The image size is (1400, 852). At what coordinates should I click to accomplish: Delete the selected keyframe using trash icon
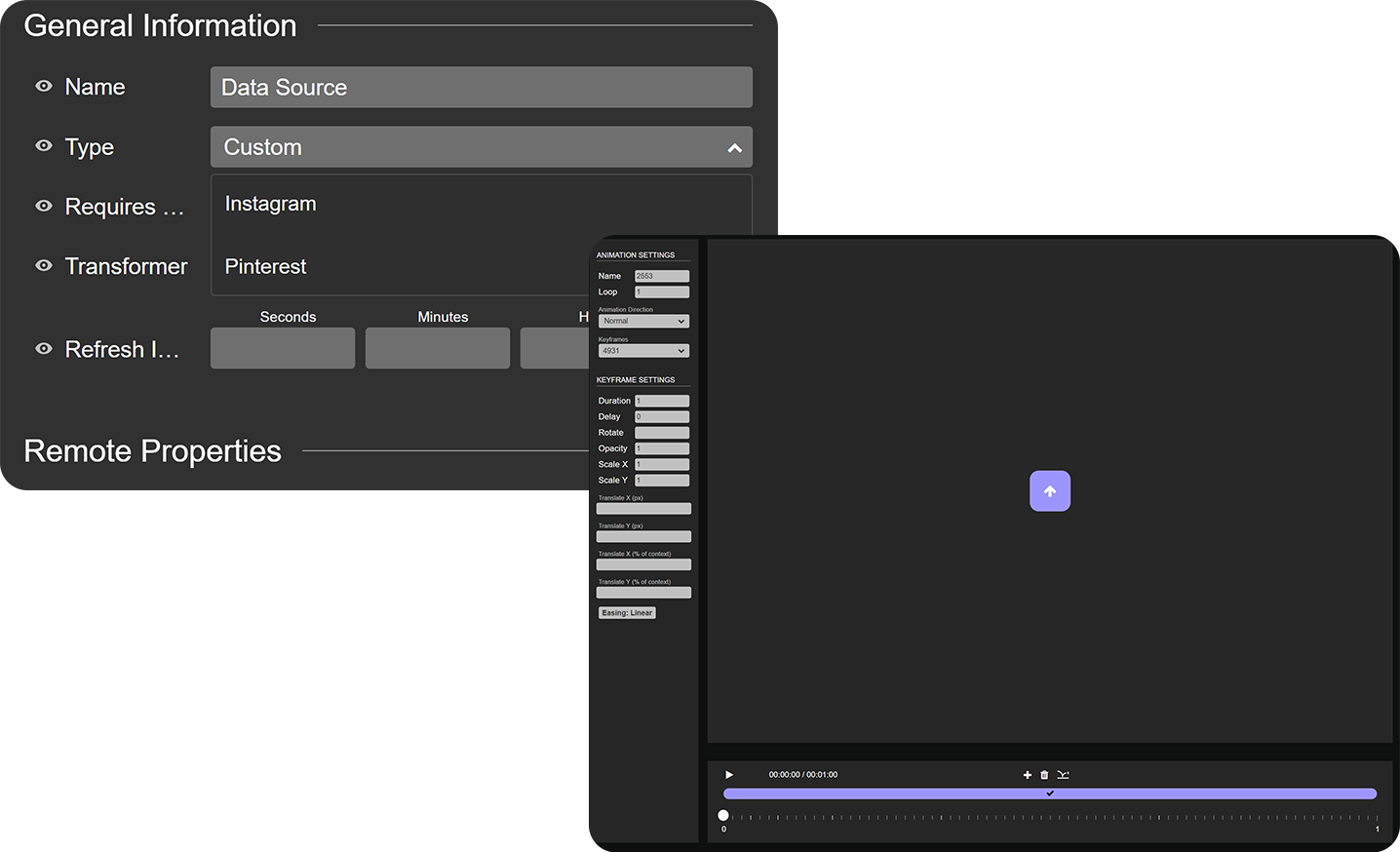(x=1044, y=774)
